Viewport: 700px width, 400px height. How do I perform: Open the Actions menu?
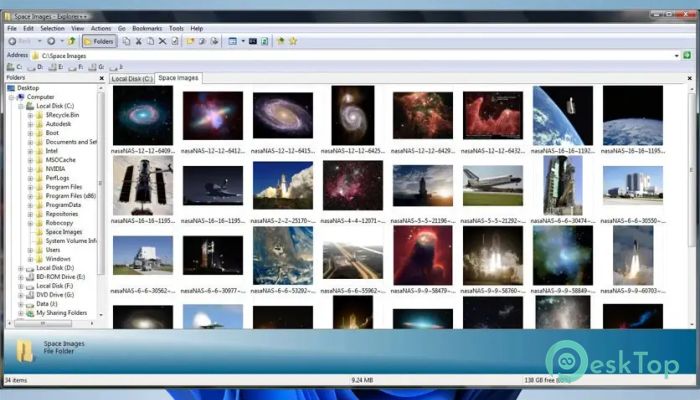tap(101, 28)
